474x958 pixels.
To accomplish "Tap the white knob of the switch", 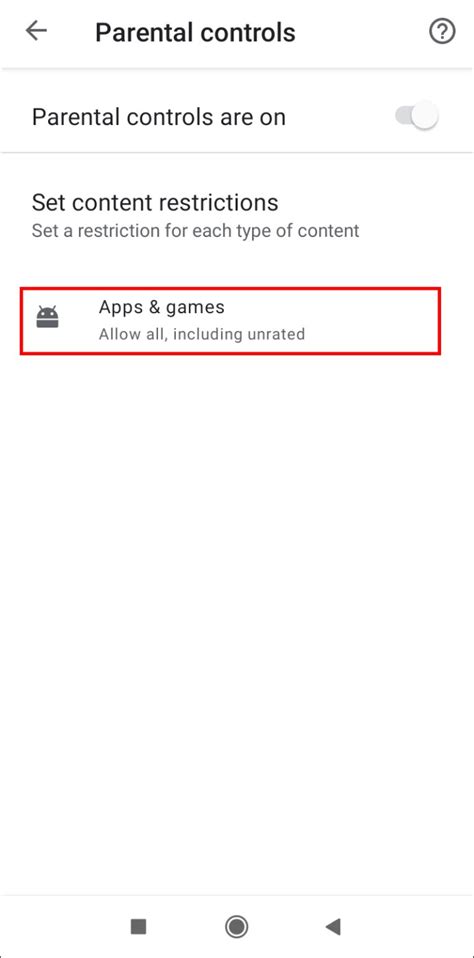I will coord(425,116).
